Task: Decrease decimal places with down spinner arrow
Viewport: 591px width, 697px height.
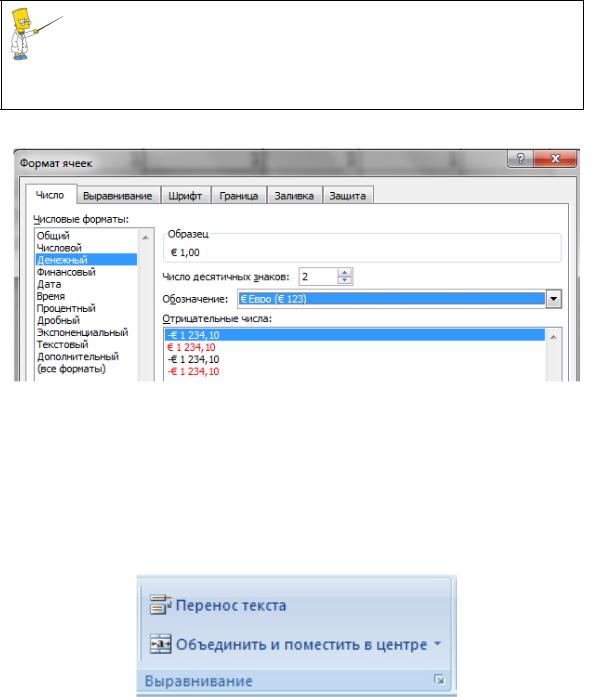Action: coord(345,280)
